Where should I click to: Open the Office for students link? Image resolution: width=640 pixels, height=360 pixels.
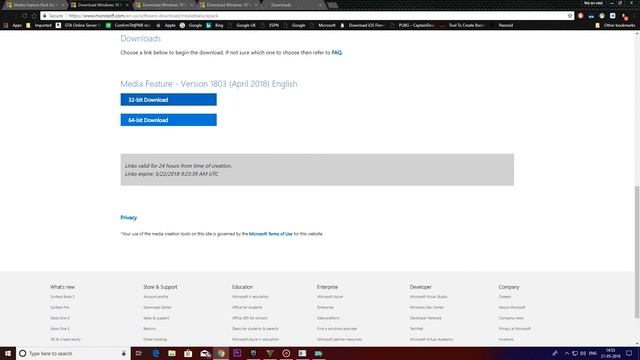[247, 307]
